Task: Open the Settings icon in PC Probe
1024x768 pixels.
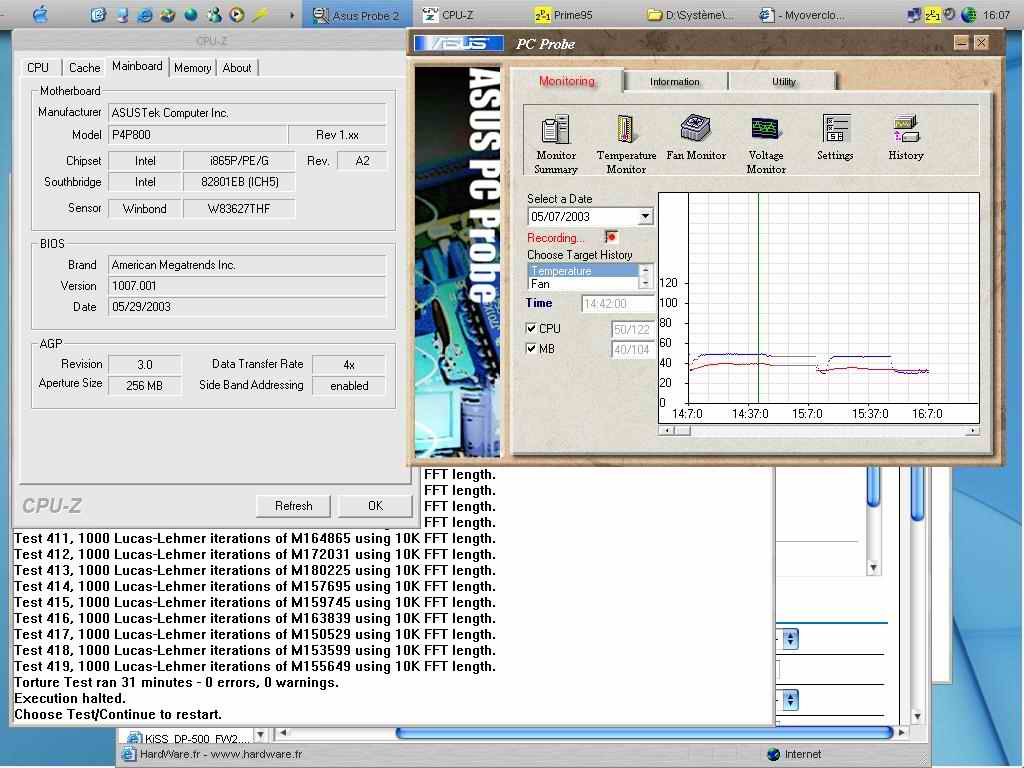Action: [x=835, y=129]
